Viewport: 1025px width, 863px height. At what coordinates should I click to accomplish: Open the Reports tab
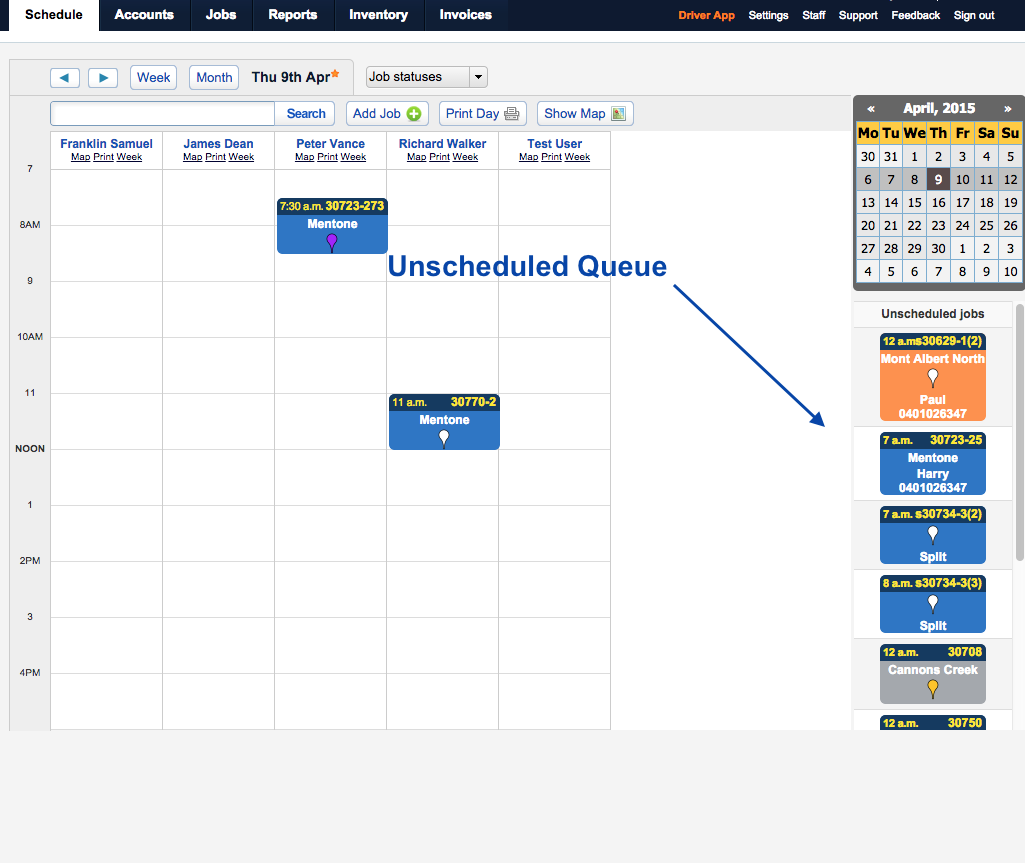293,15
